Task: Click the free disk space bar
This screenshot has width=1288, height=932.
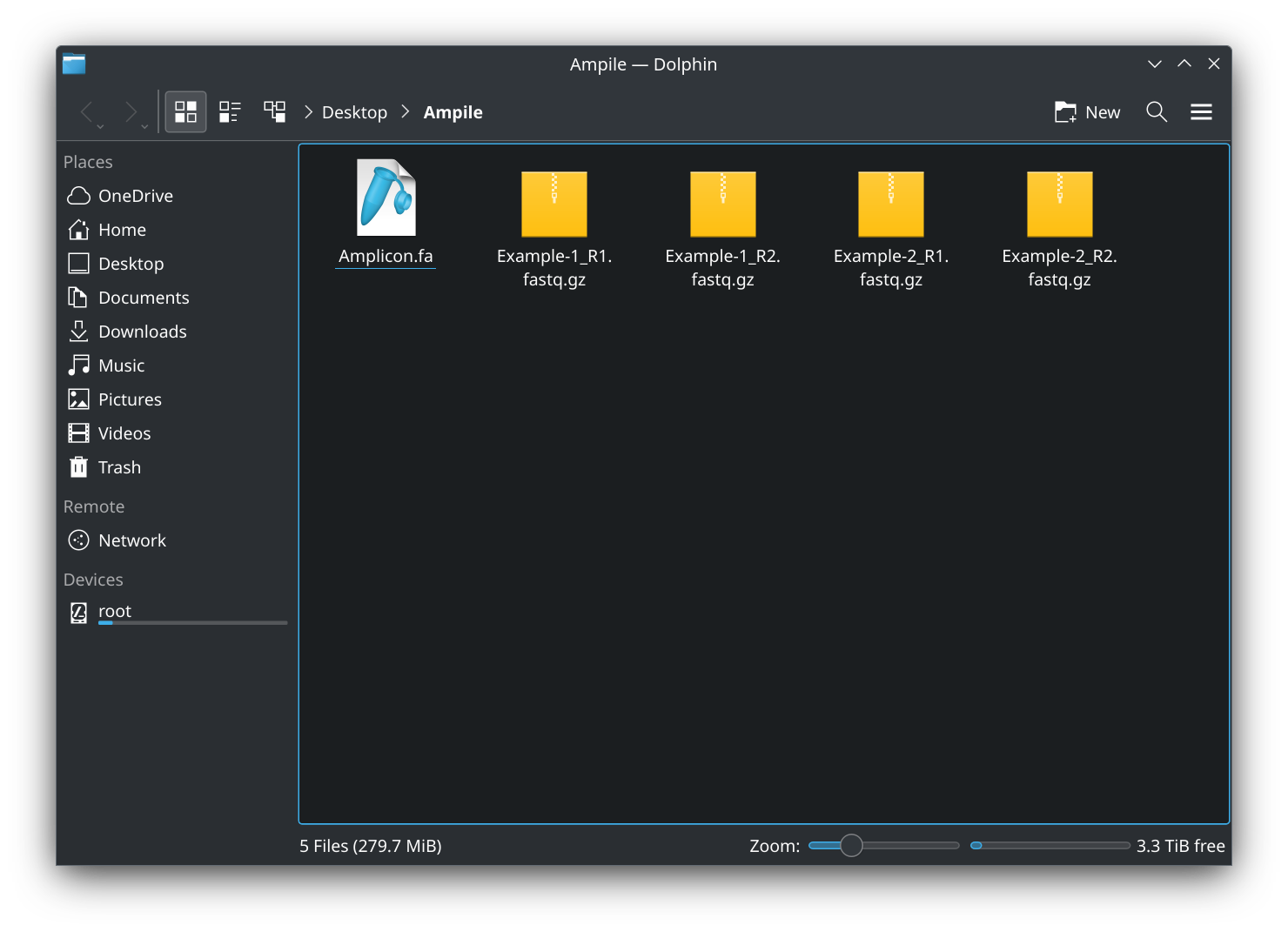Action: [1050, 845]
